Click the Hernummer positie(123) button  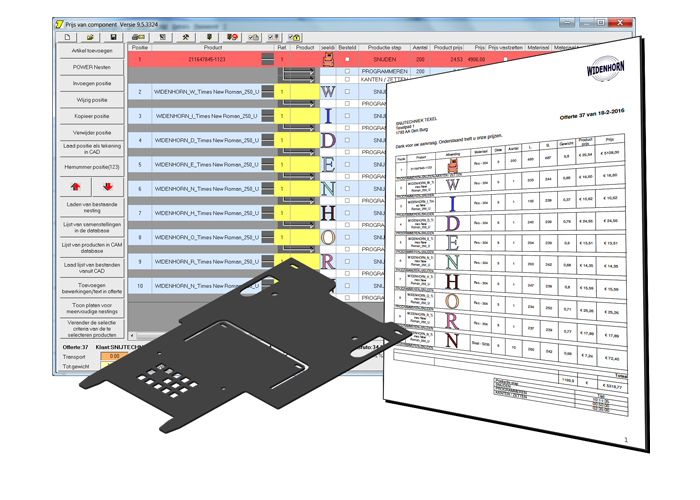pyautogui.click(x=92, y=167)
